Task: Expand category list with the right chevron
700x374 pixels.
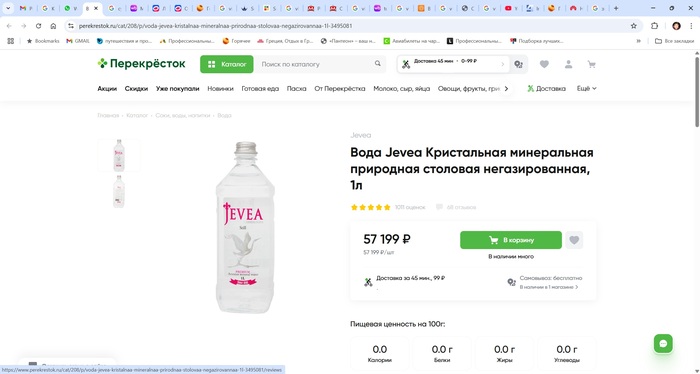Action: [506, 88]
